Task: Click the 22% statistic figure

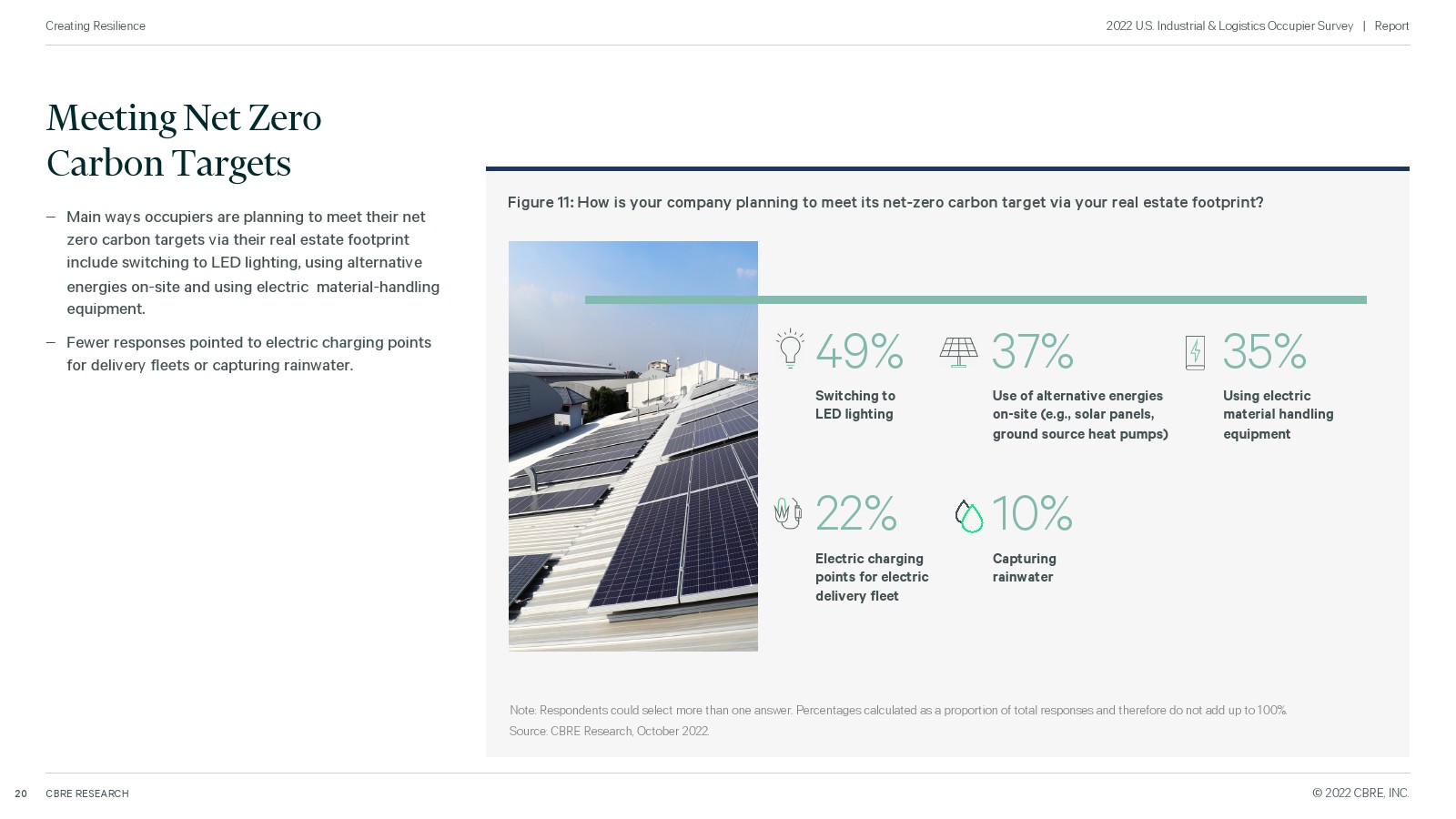Action: click(856, 513)
